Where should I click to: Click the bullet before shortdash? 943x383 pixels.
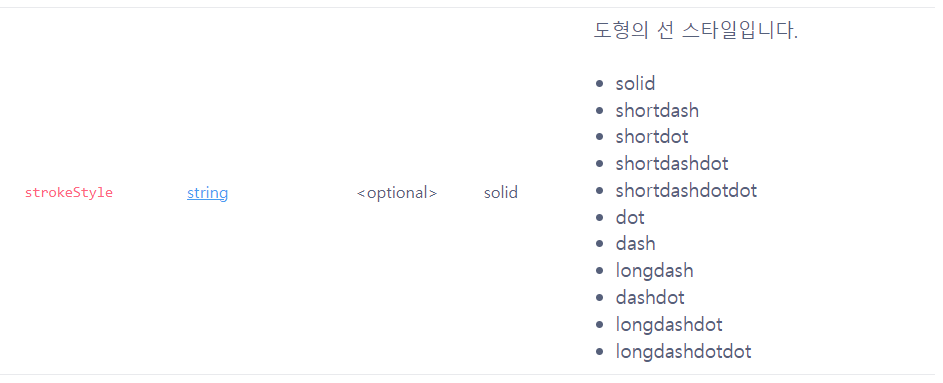click(x=599, y=111)
